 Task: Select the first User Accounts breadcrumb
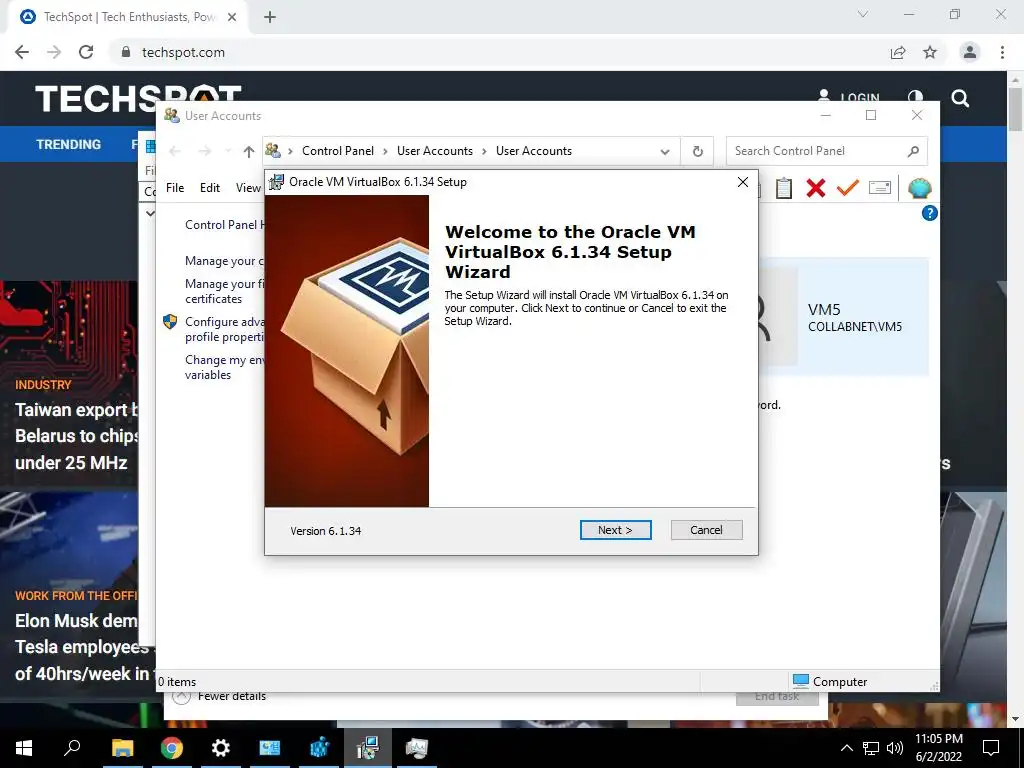tap(435, 151)
